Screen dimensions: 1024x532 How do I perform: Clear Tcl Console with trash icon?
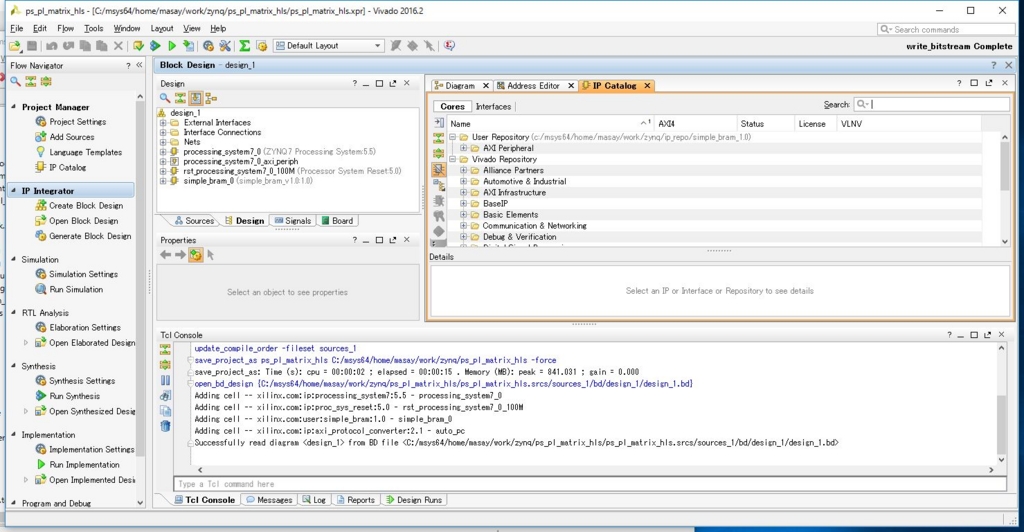tap(165, 426)
